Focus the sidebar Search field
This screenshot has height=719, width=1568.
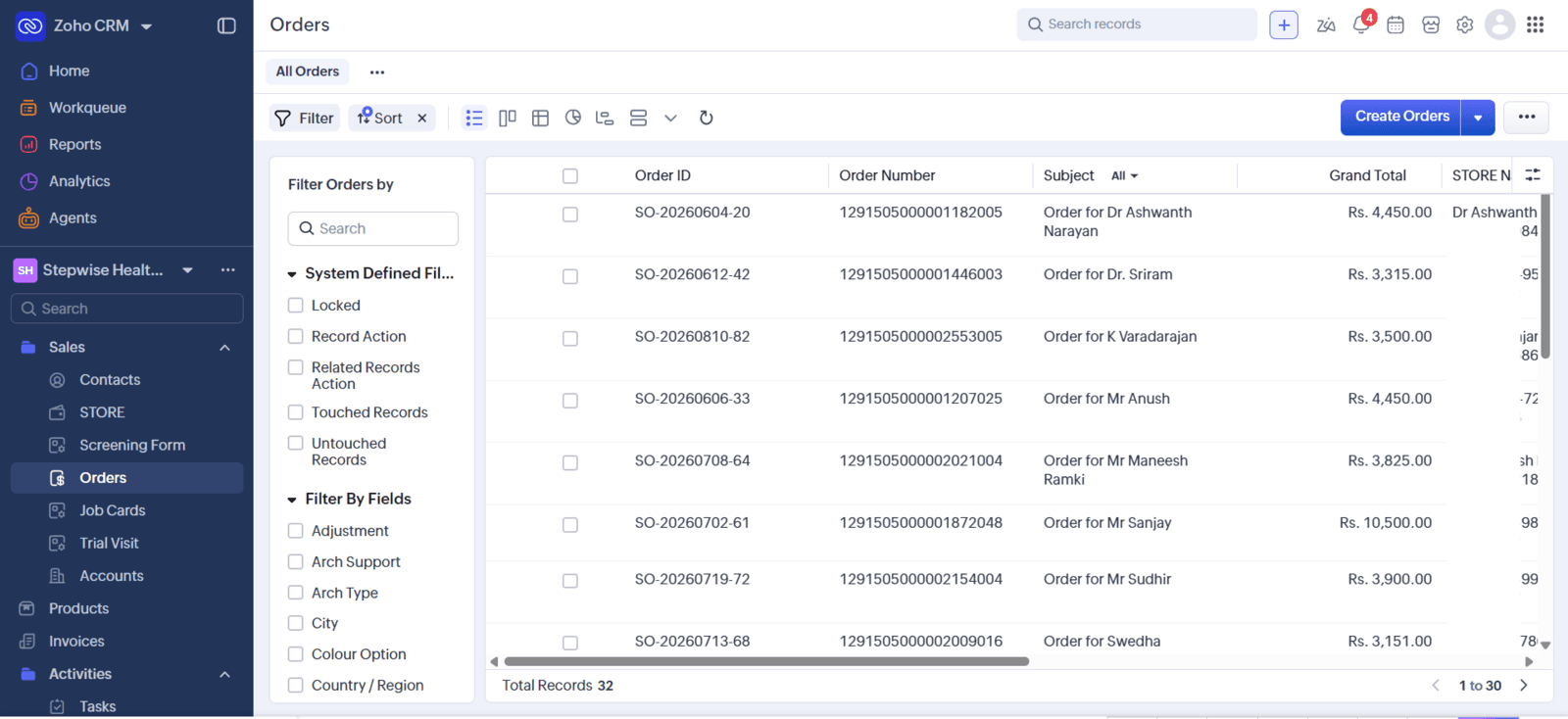pyautogui.click(x=127, y=309)
